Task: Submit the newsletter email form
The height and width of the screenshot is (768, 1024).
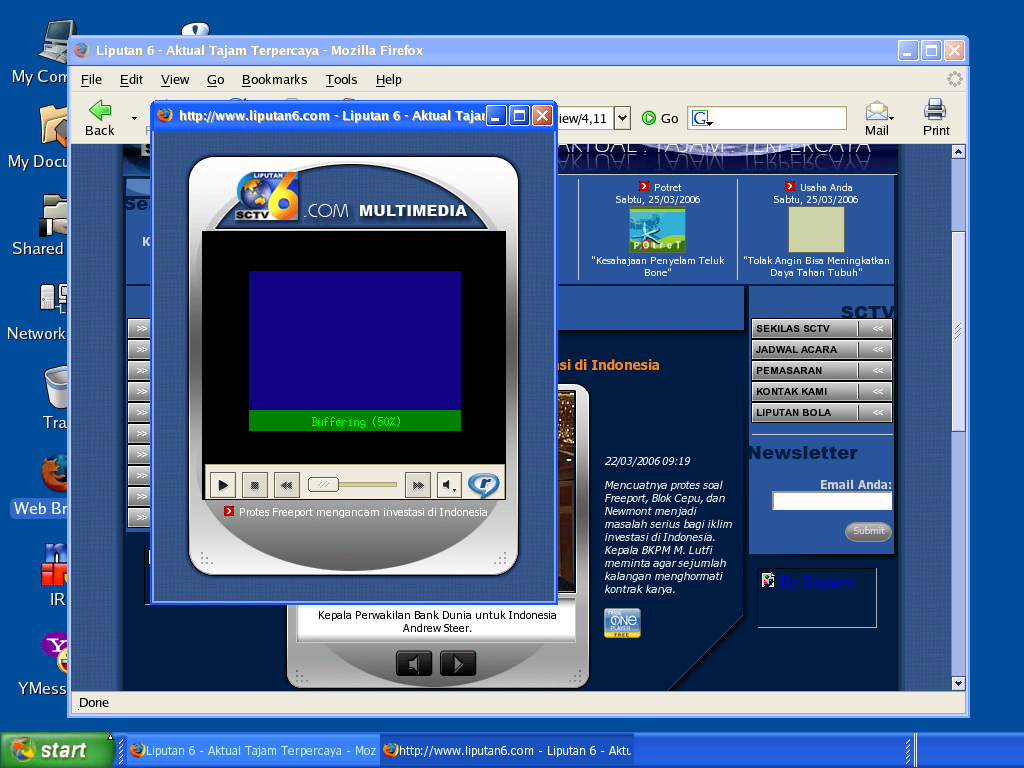Action: [x=868, y=531]
